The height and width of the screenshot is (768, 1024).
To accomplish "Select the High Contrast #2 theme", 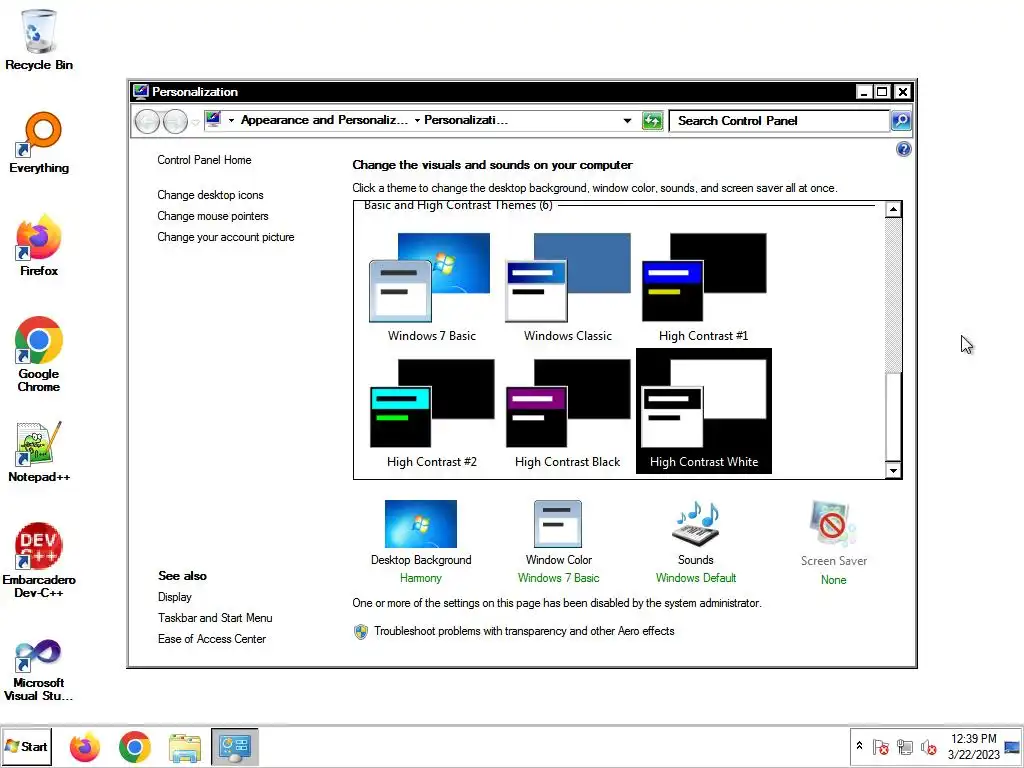I will point(432,413).
